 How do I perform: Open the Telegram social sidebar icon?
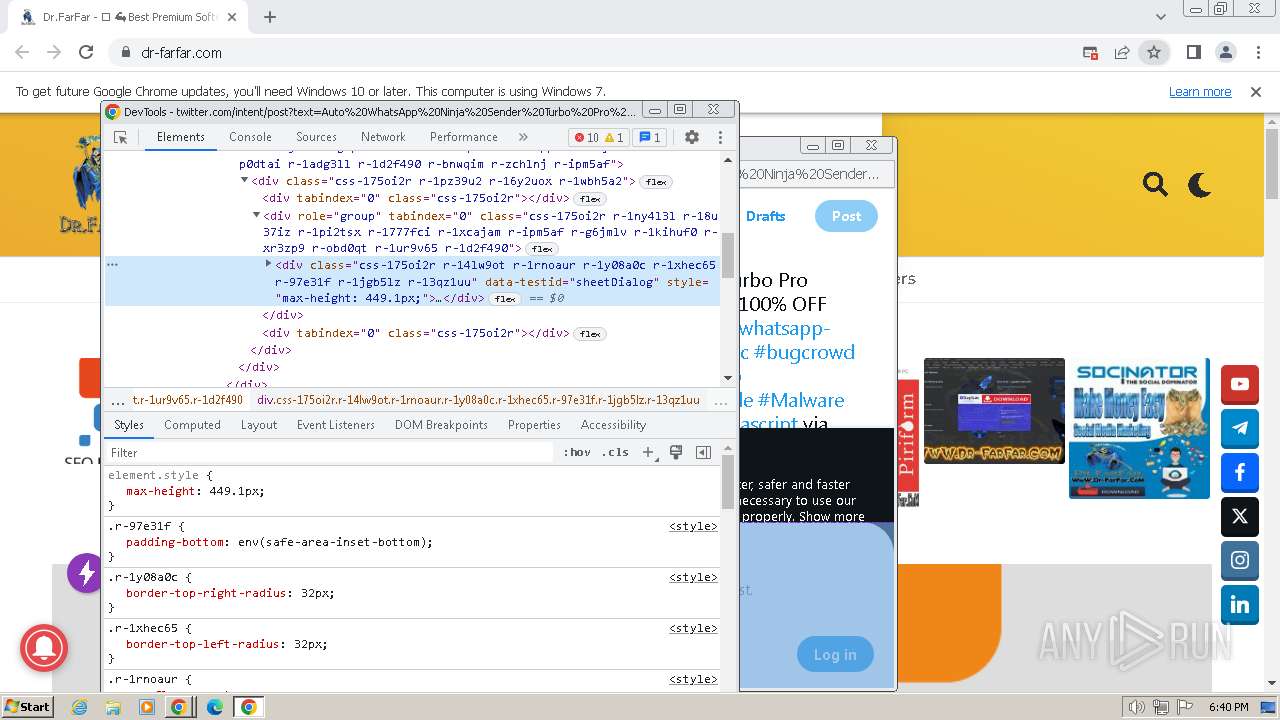coord(1240,428)
